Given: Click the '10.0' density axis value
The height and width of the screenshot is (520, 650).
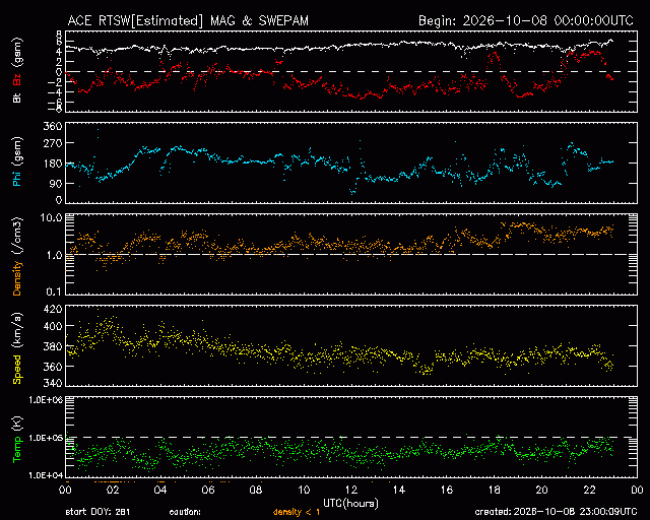Looking at the screenshot, I should click(51, 217).
